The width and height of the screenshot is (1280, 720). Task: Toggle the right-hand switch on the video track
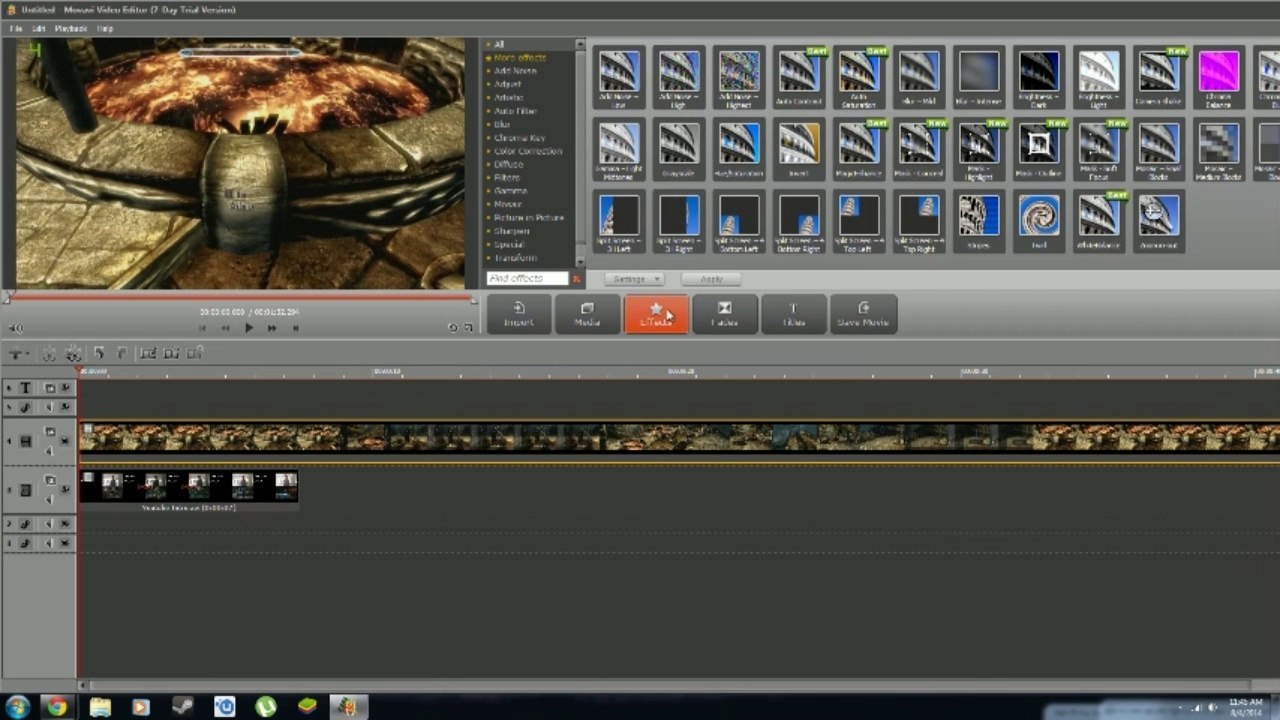click(x=66, y=441)
